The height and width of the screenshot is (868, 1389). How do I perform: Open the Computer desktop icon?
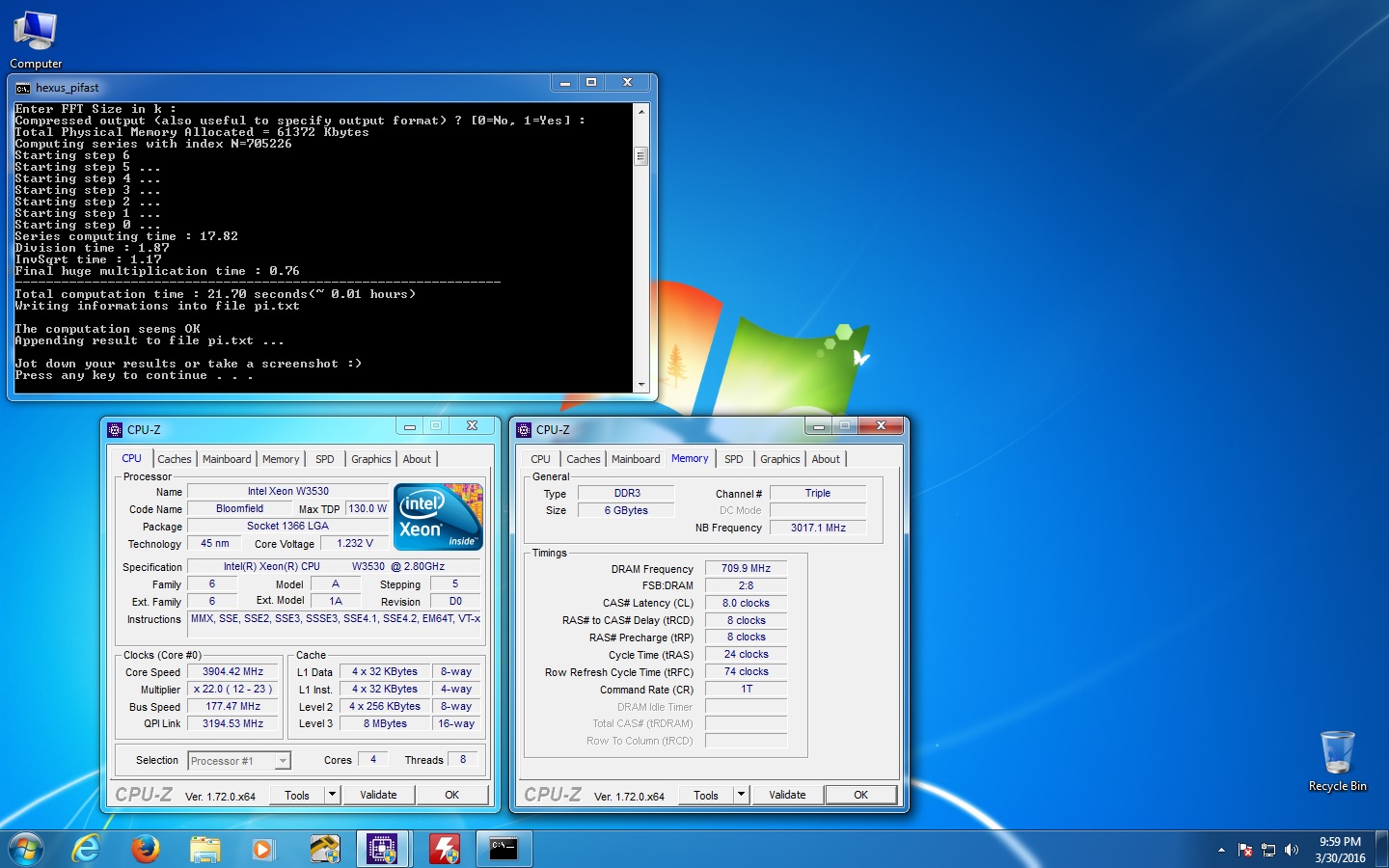[x=36, y=40]
